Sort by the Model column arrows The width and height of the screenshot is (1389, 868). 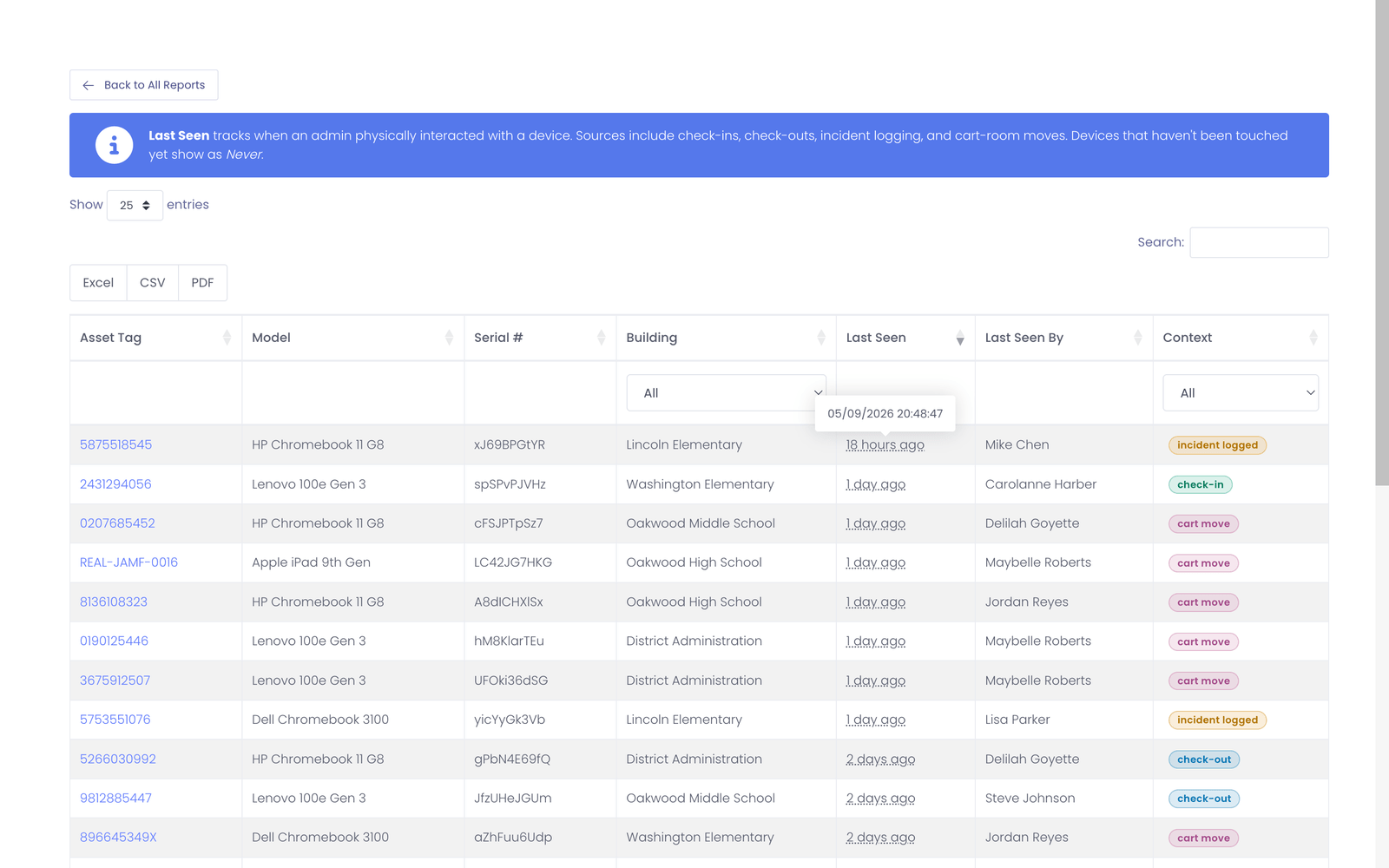(449, 338)
